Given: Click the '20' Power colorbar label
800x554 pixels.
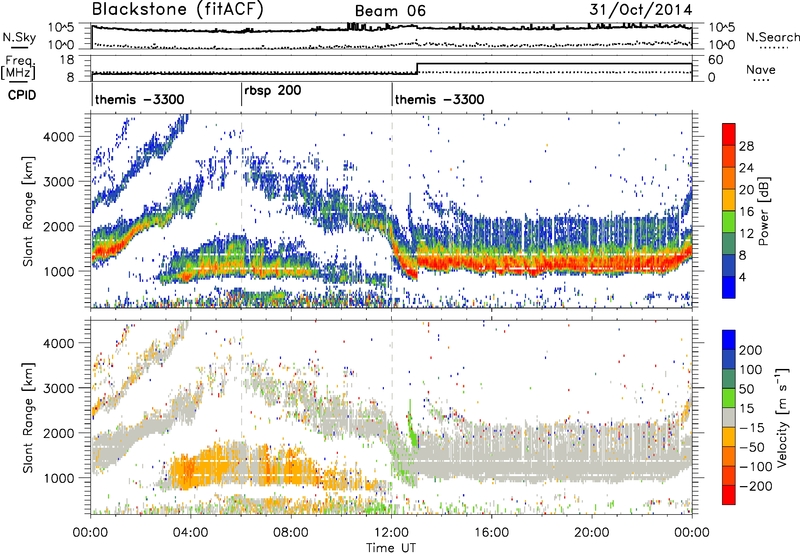Looking at the screenshot, I should tap(746, 190).
